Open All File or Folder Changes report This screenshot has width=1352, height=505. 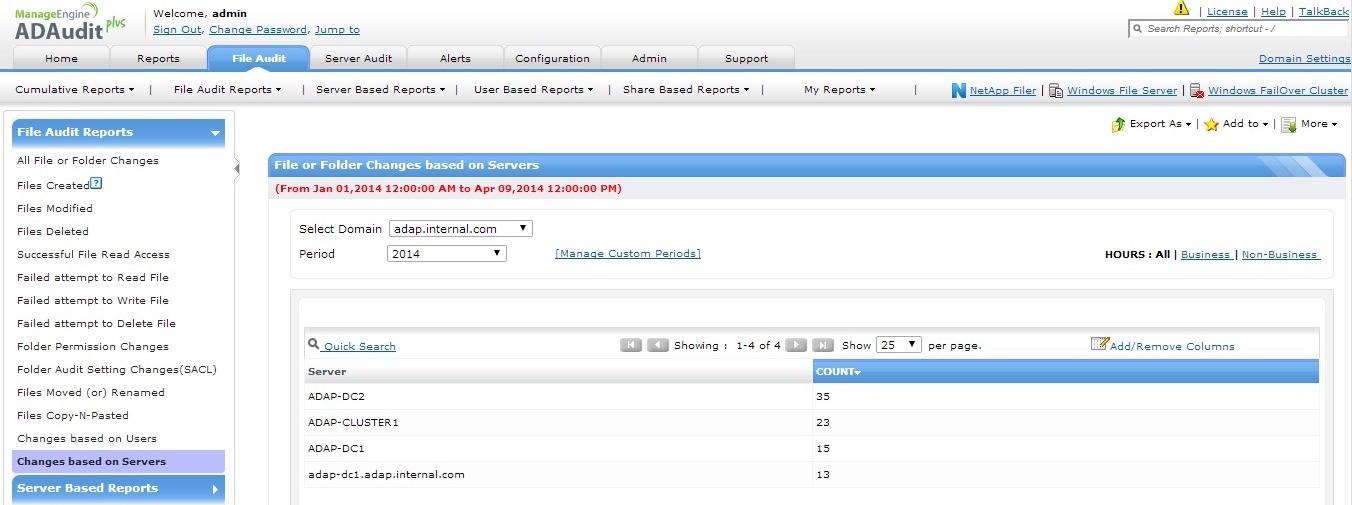(x=88, y=160)
